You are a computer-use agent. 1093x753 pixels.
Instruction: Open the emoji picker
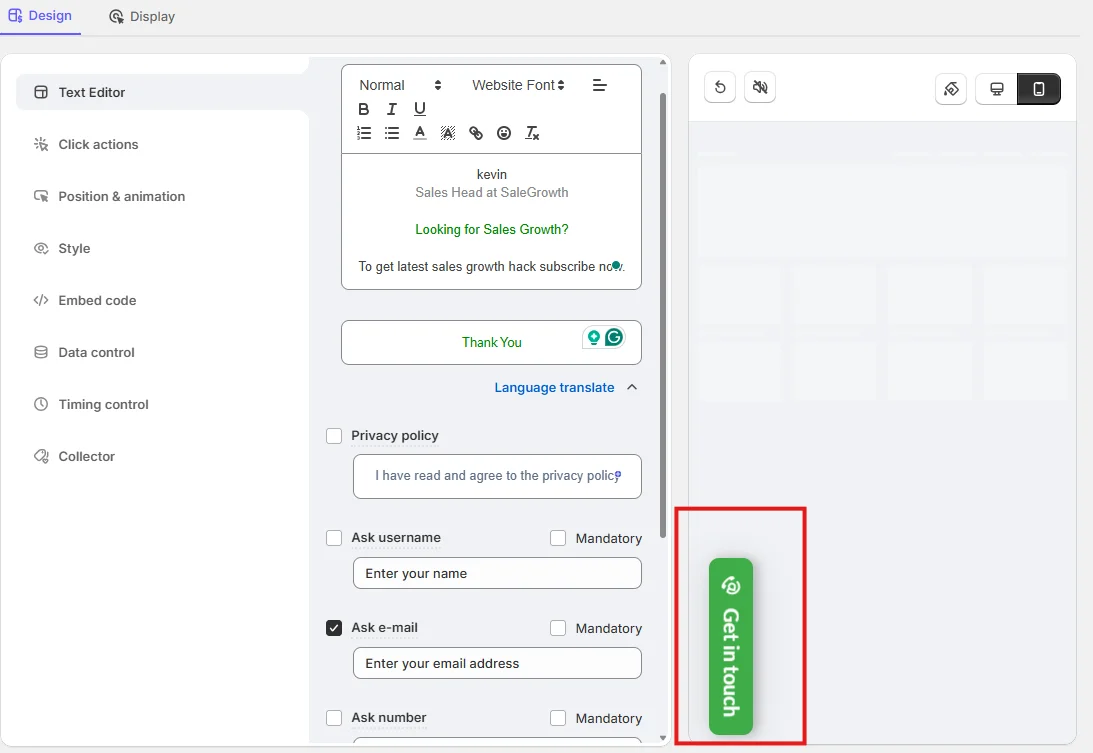tap(504, 133)
